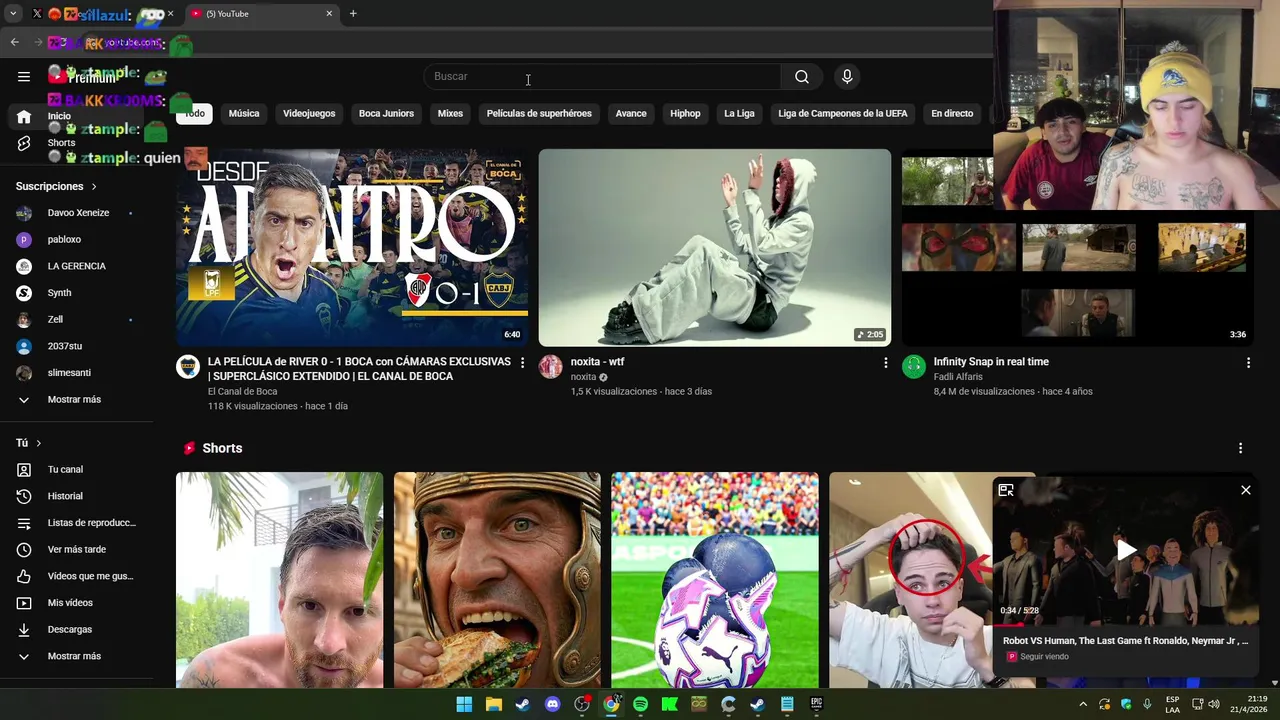
Task: Select the Mixes filter chip
Action: 450,114
